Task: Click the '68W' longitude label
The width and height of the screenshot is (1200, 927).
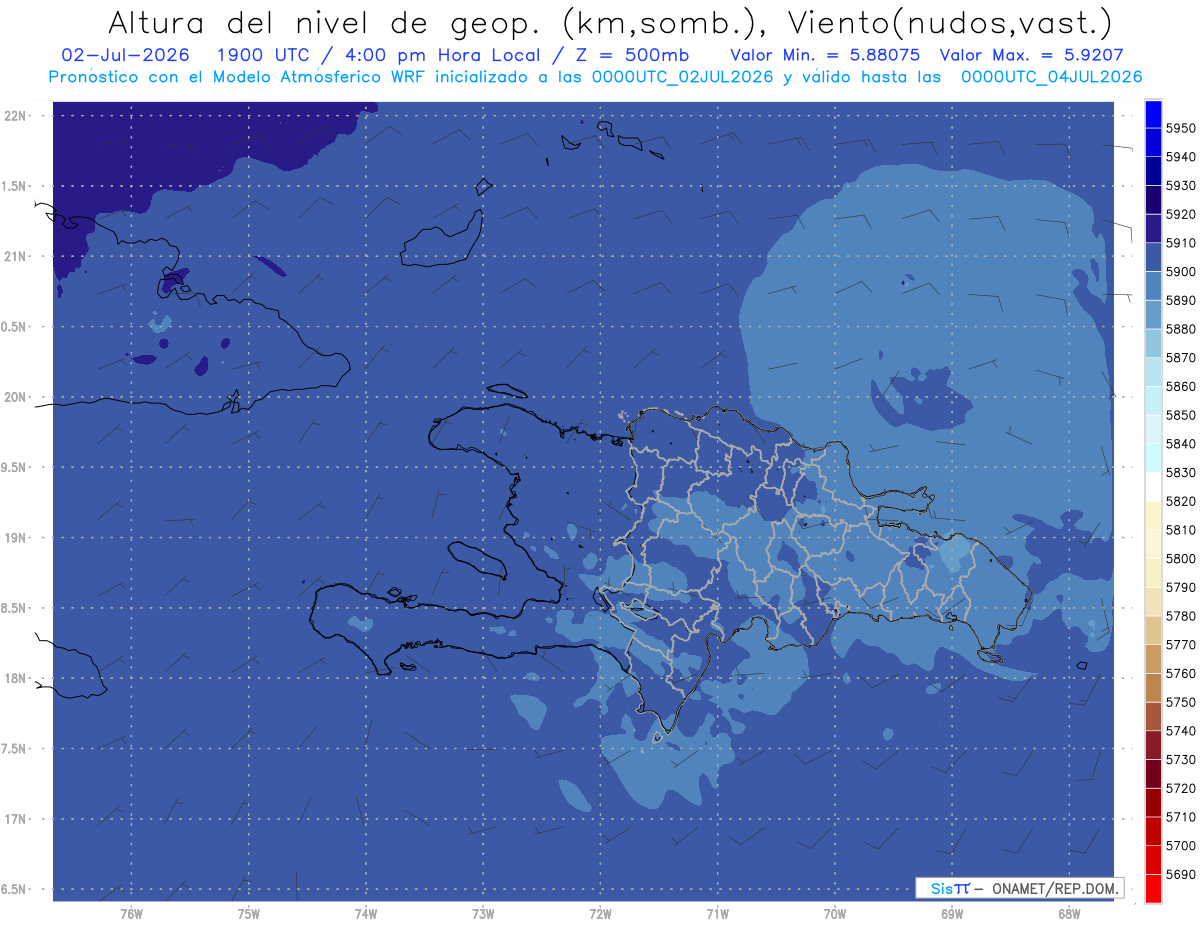Action: coord(1068,913)
